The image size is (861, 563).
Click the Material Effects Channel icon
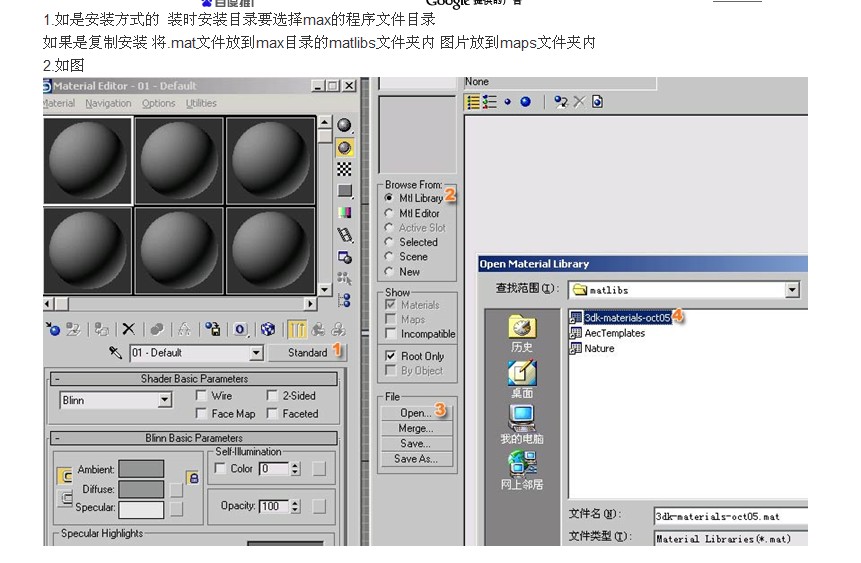coord(240,329)
